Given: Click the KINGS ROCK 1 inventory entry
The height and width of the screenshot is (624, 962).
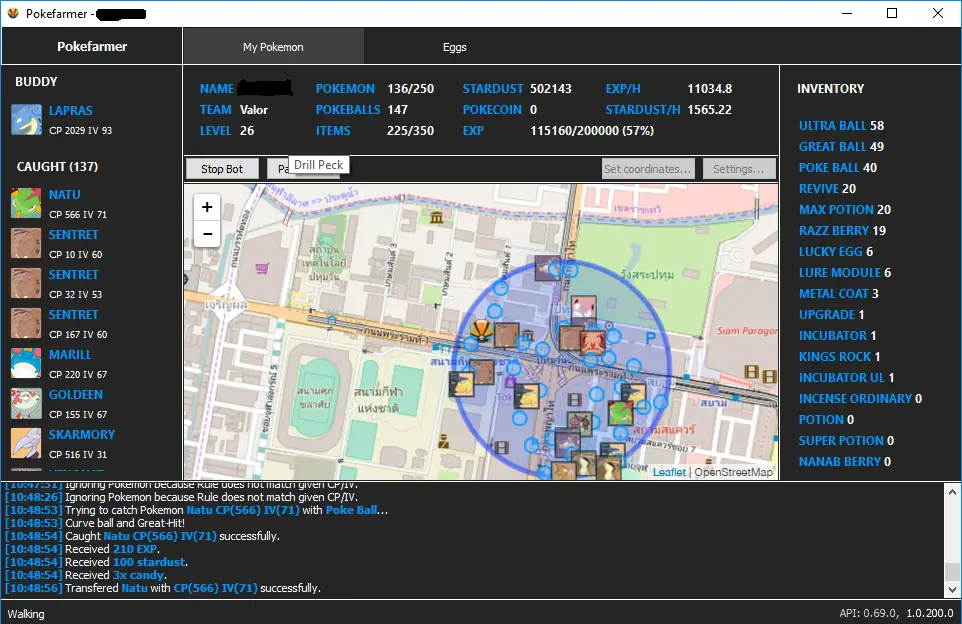Looking at the screenshot, I should tap(839, 356).
